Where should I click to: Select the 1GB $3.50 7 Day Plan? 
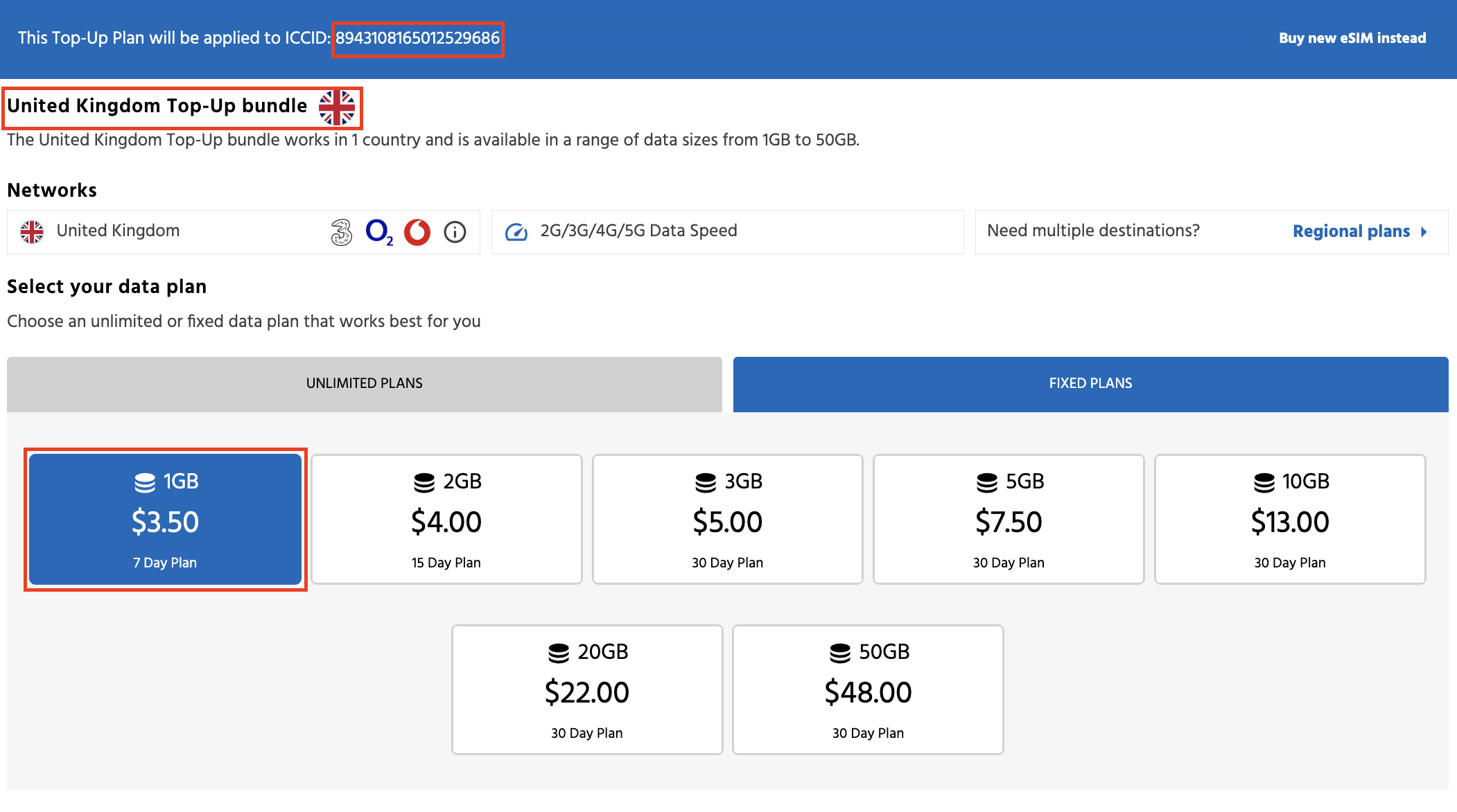tap(166, 520)
